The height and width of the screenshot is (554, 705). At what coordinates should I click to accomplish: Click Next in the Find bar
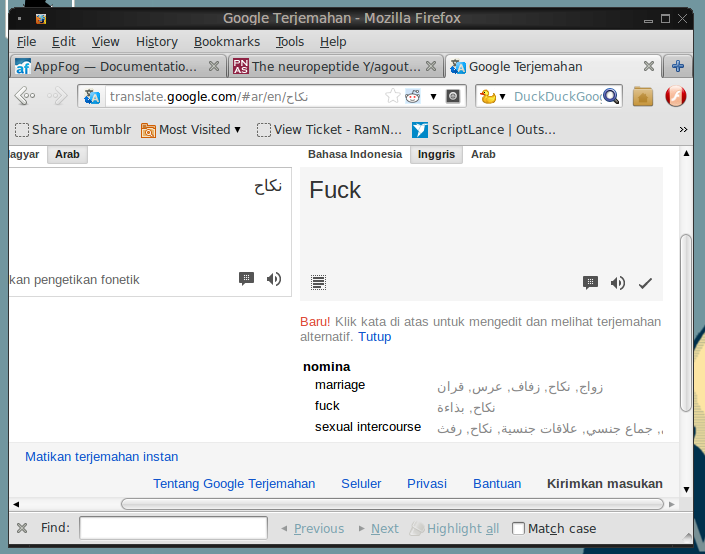379,528
